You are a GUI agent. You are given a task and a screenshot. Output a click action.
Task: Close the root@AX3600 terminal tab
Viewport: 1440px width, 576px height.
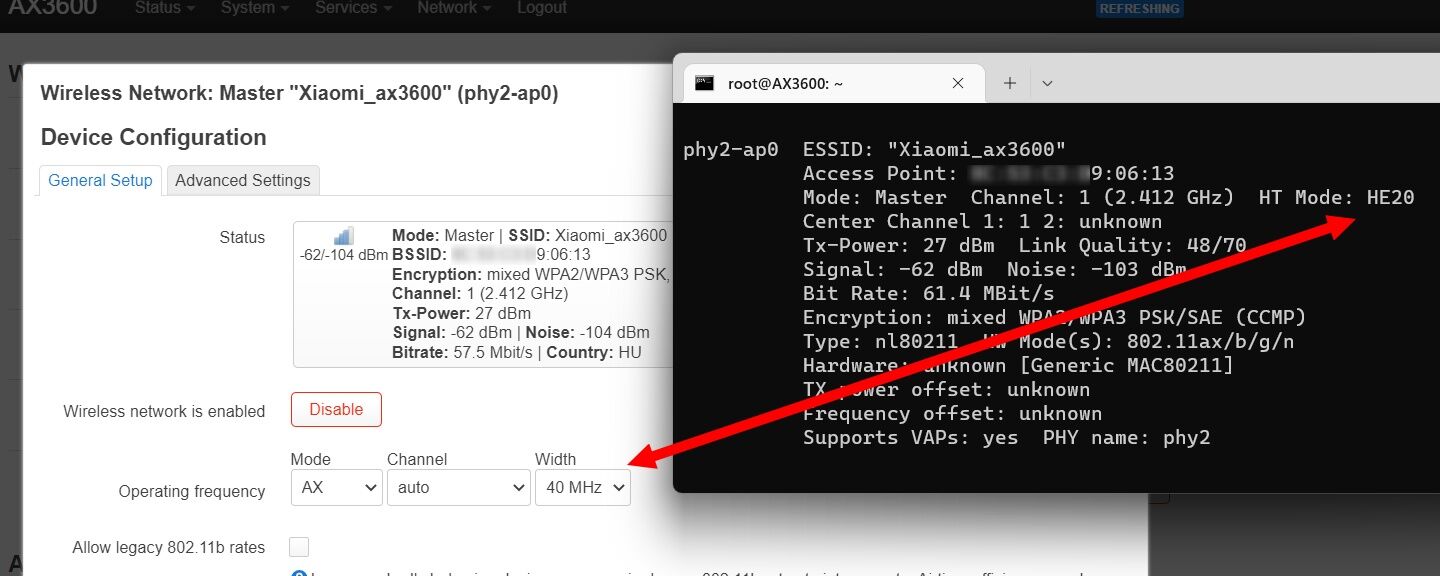[x=958, y=84]
